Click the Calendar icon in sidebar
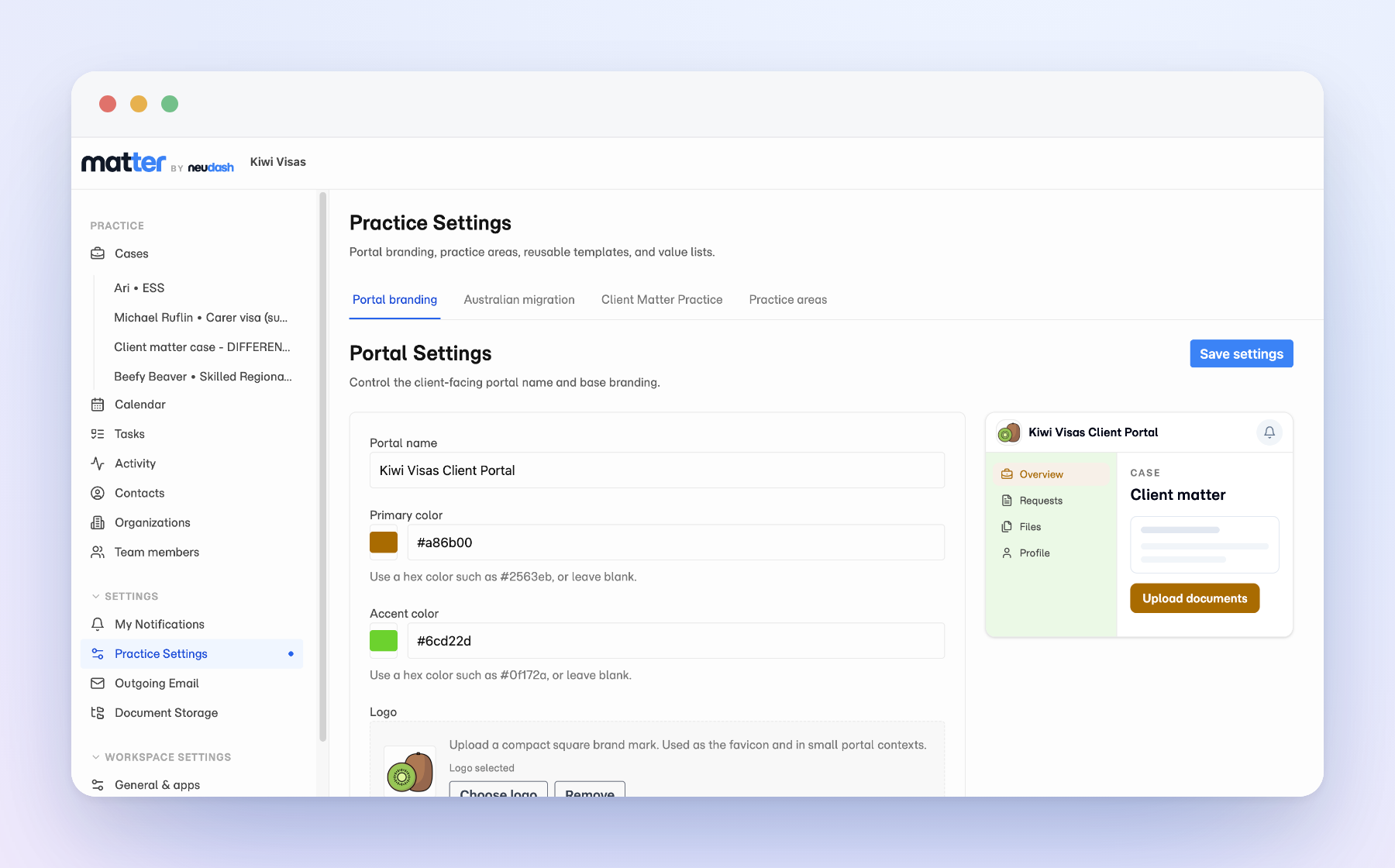 pos(98,405)
